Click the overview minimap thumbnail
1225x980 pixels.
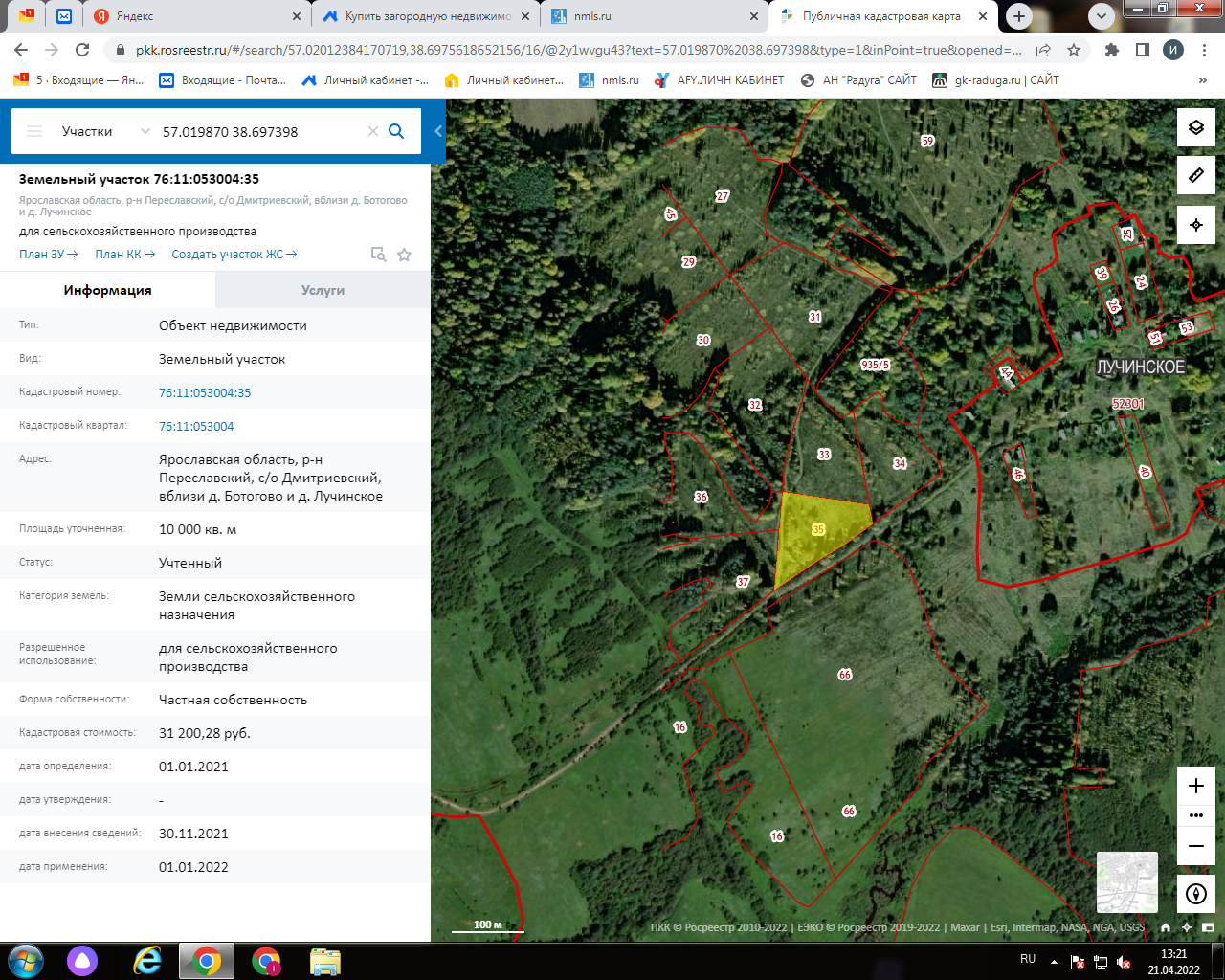[1126, 881]
